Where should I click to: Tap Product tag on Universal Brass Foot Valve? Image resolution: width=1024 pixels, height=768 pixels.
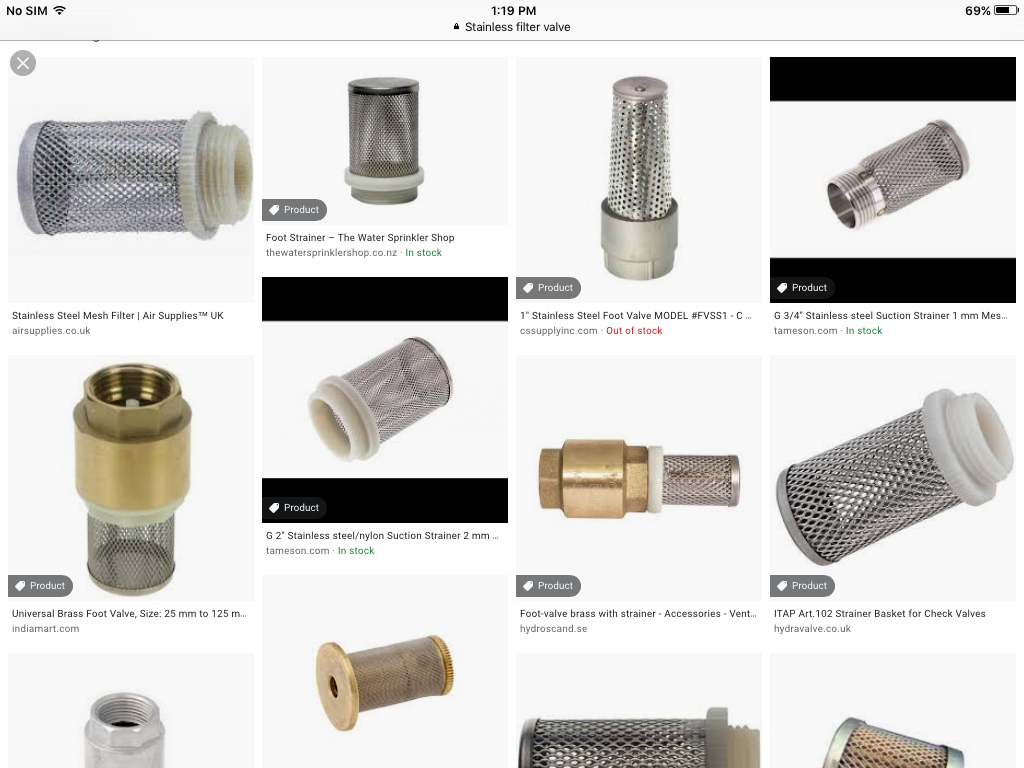[40, 586]
